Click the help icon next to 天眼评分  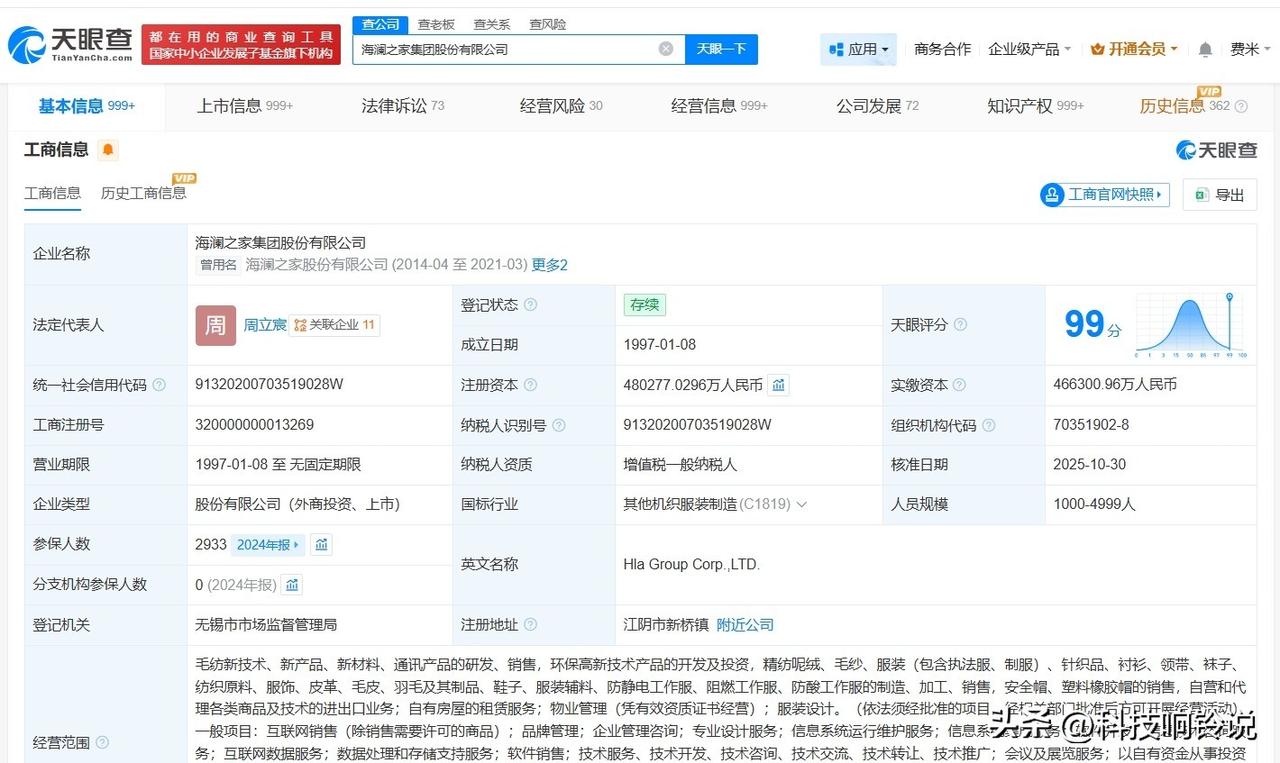click(x=960, y=325)
